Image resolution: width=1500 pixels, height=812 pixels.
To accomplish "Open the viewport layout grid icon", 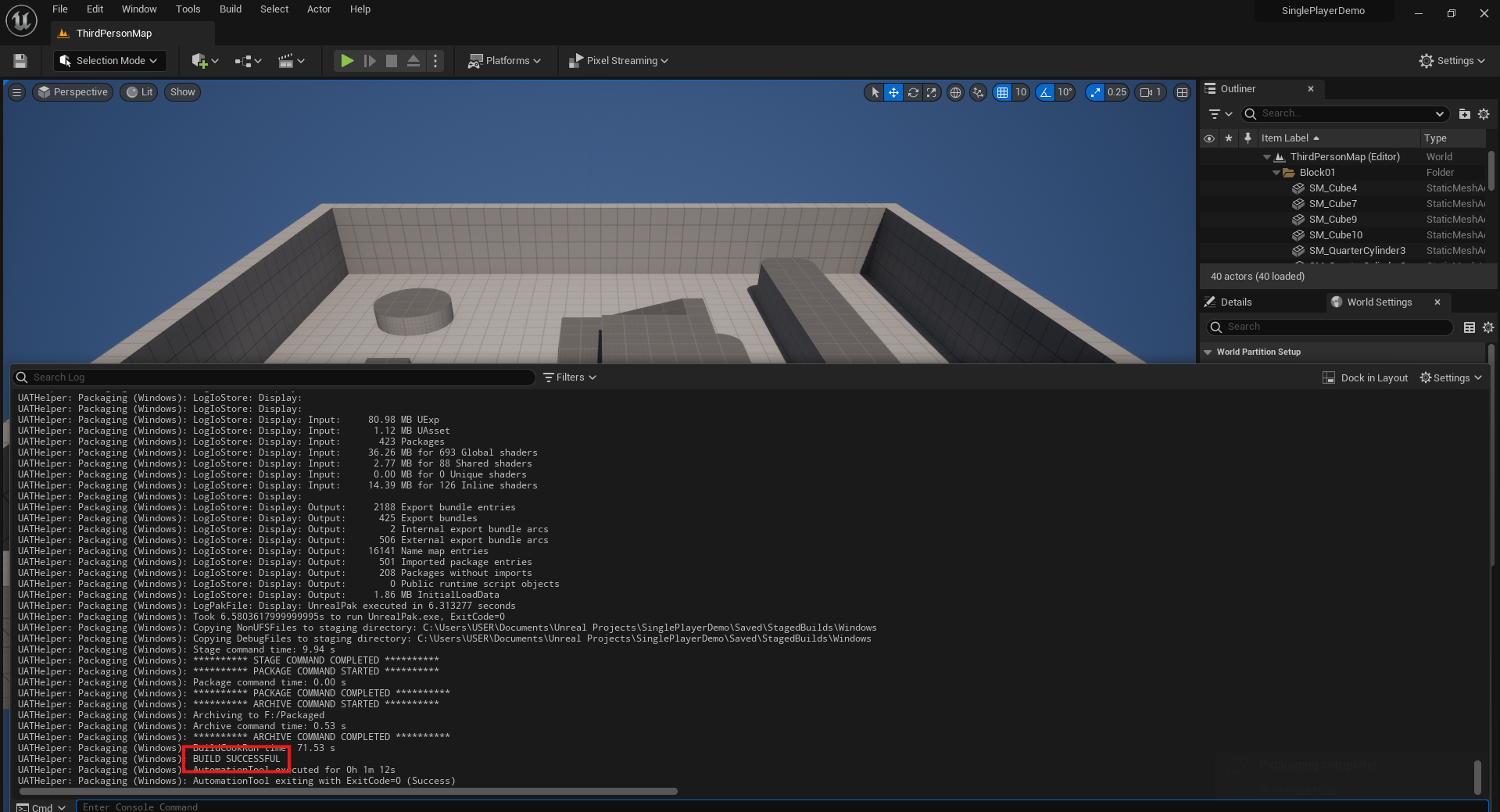I will 1182,92.
